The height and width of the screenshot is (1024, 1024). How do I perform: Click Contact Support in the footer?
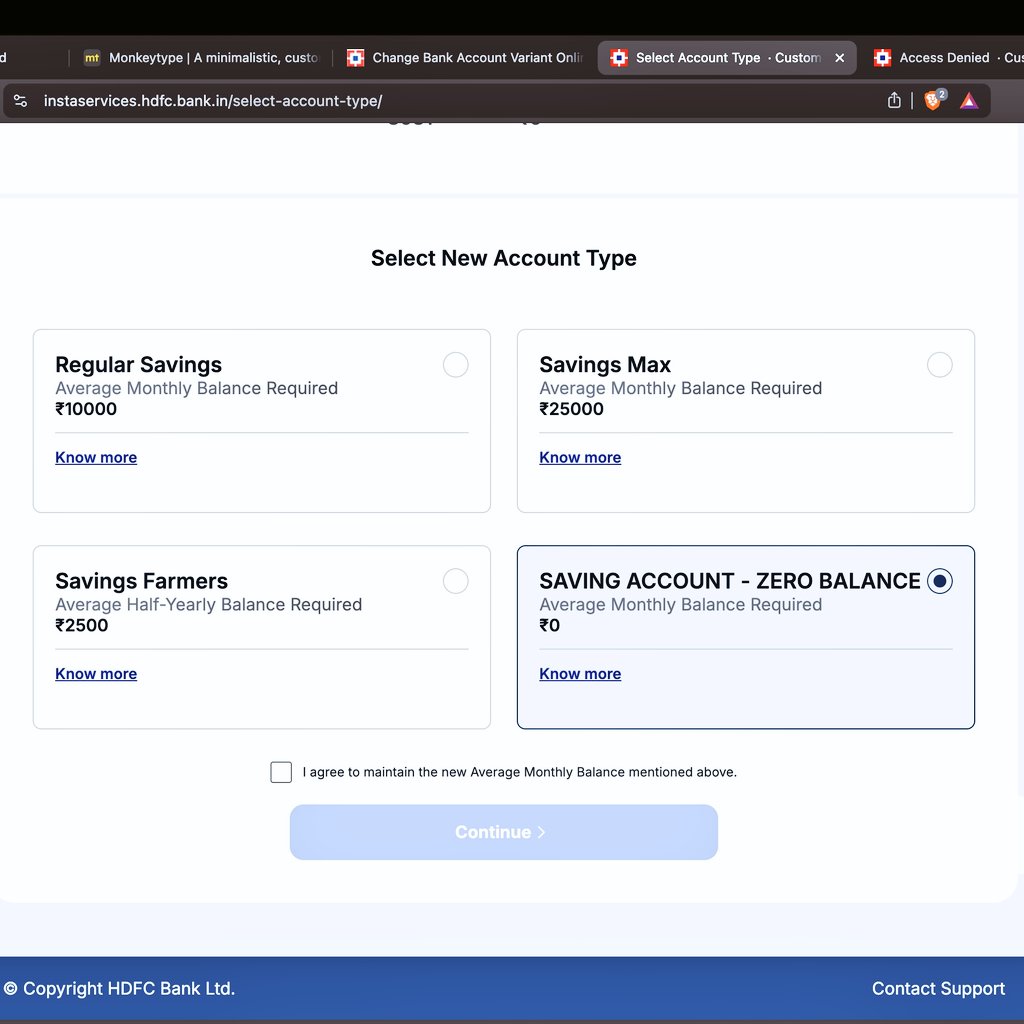coord(938,988)
